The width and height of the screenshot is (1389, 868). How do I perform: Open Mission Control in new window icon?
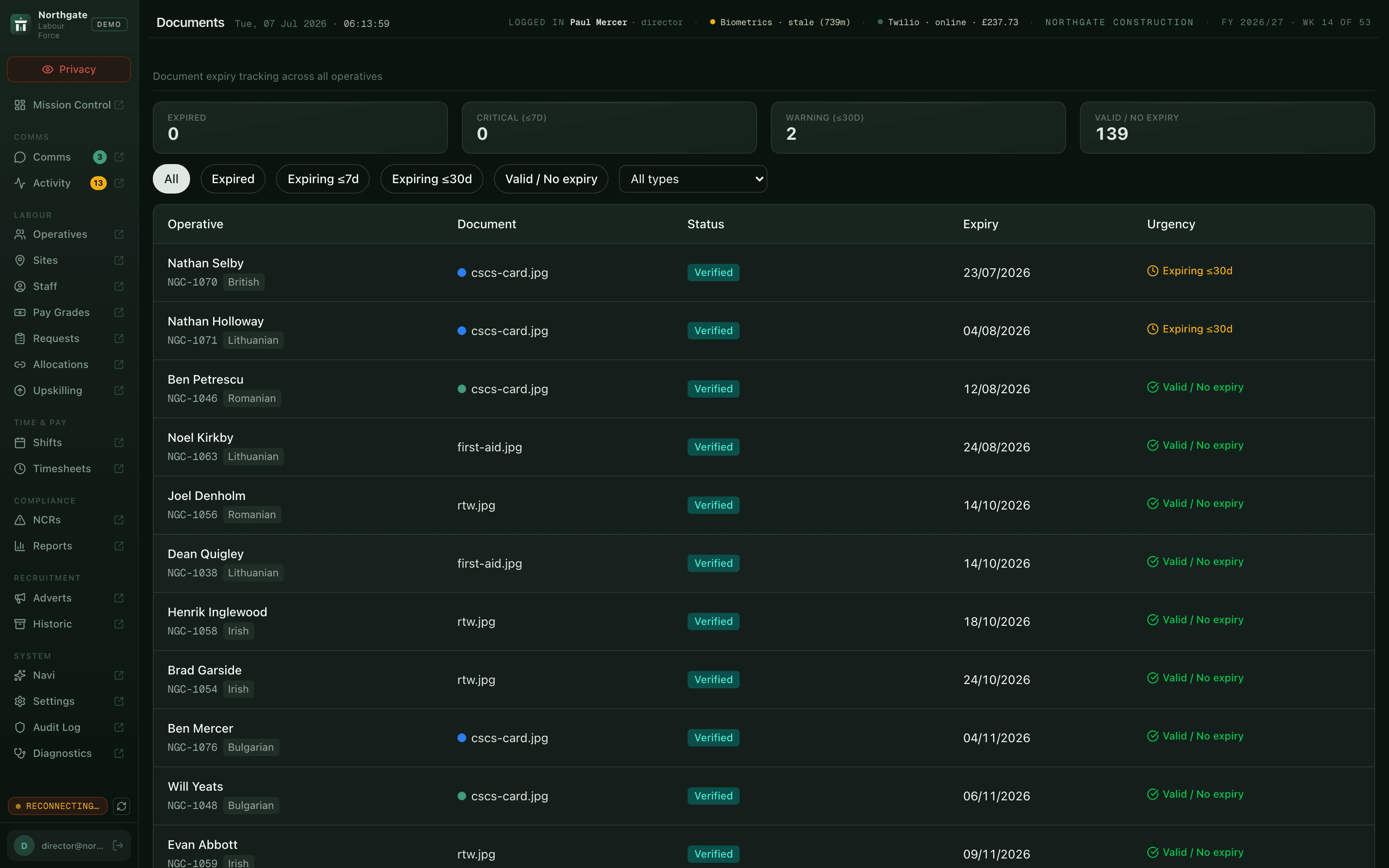tap(119, 105)
